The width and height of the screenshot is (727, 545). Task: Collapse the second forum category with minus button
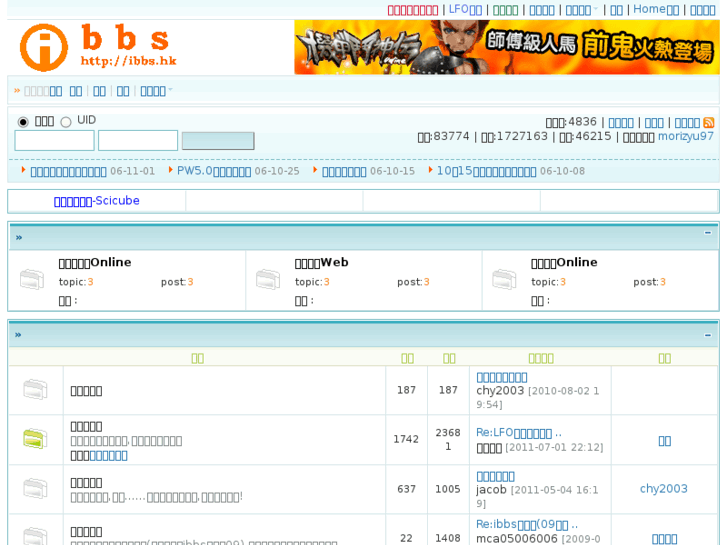point(708,335)
